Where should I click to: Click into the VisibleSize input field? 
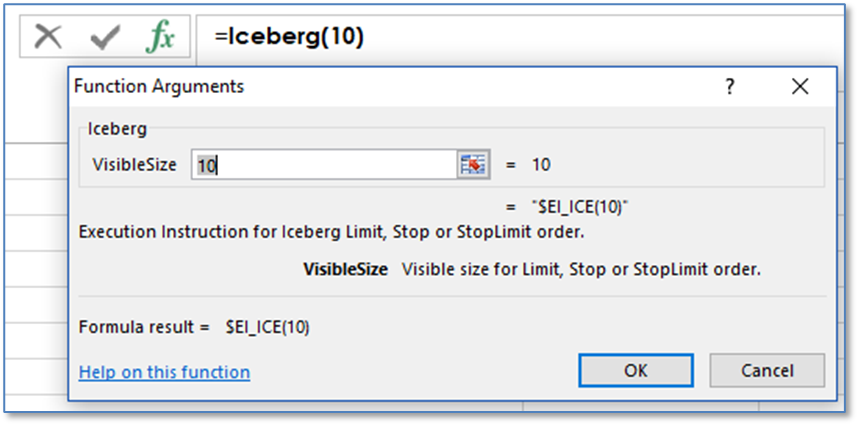pyautogui.click(x=325, y=165)
